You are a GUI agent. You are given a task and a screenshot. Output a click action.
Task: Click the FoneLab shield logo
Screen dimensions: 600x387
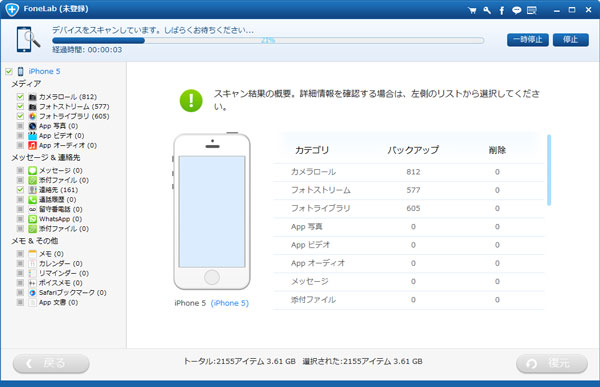point(12,9)
